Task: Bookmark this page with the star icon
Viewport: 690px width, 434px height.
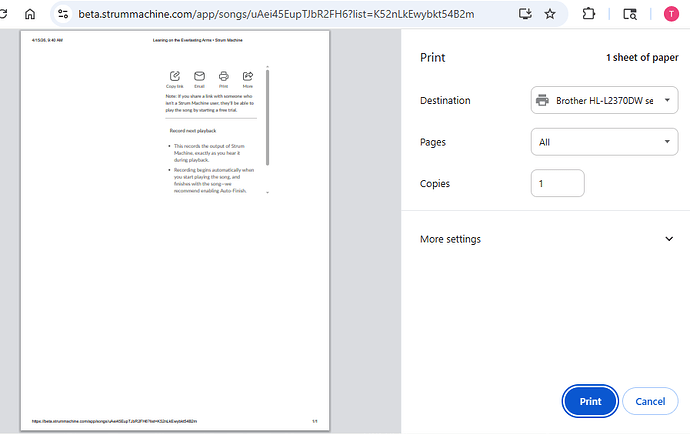Action: tap(551, 15)
